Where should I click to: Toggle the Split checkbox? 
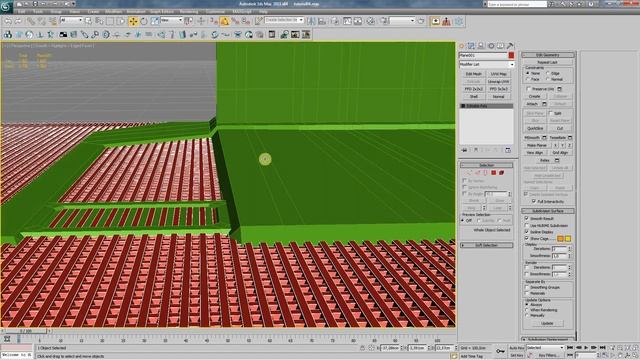[551, 113]
